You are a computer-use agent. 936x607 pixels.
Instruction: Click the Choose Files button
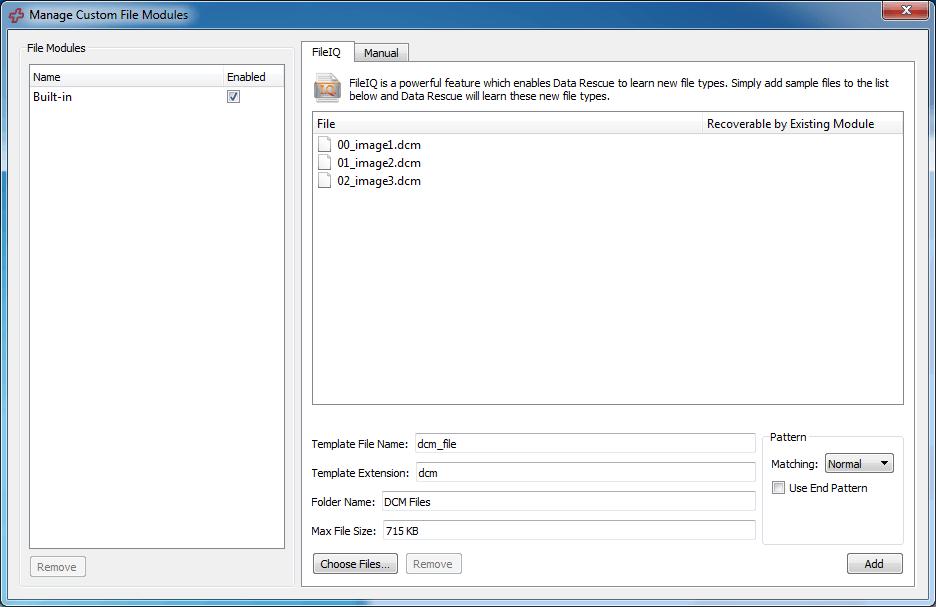[355, 563]
